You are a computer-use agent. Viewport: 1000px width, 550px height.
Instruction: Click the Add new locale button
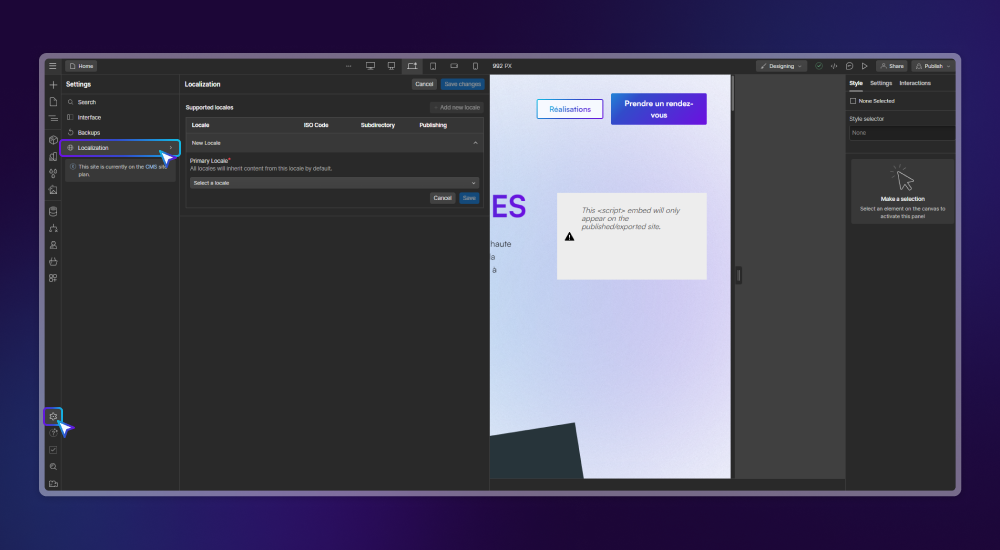pyautogui.click(x=457, y=107)
